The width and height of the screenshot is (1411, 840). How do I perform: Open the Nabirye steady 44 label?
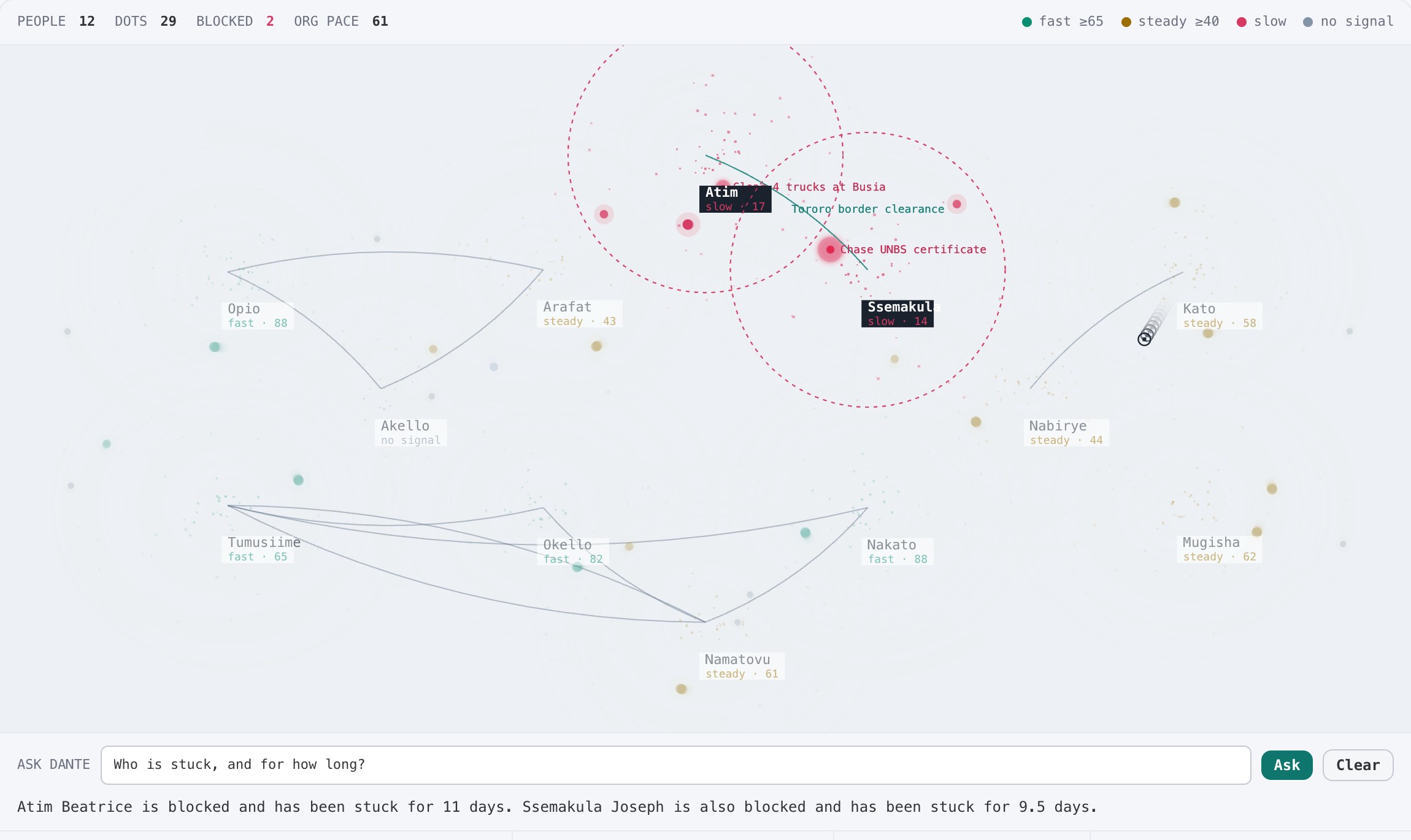tap(1066, 432)
